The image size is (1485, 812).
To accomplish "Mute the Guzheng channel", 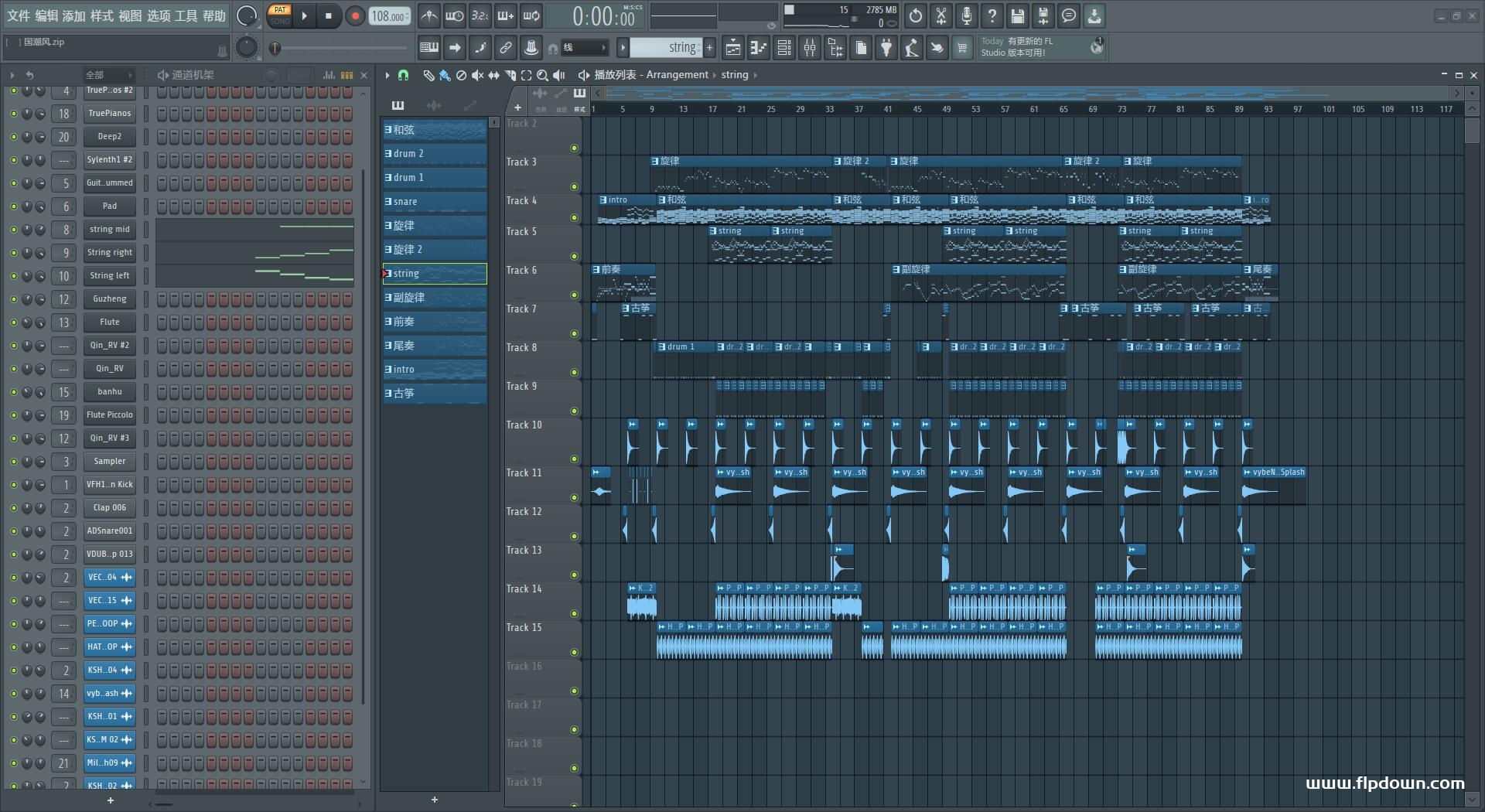I will (x=13, y=299).
